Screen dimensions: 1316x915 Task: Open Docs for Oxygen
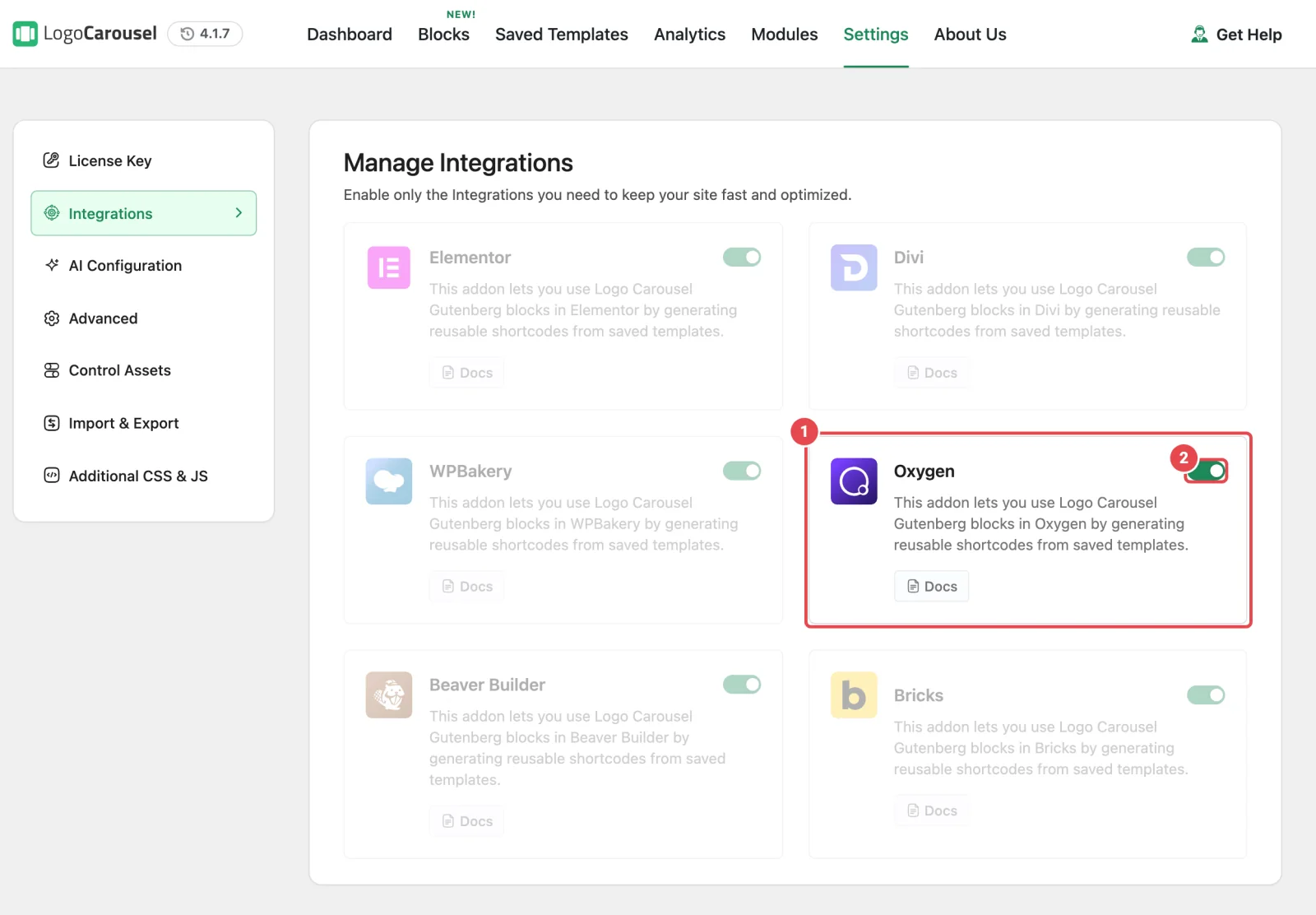tap(931, 587)
